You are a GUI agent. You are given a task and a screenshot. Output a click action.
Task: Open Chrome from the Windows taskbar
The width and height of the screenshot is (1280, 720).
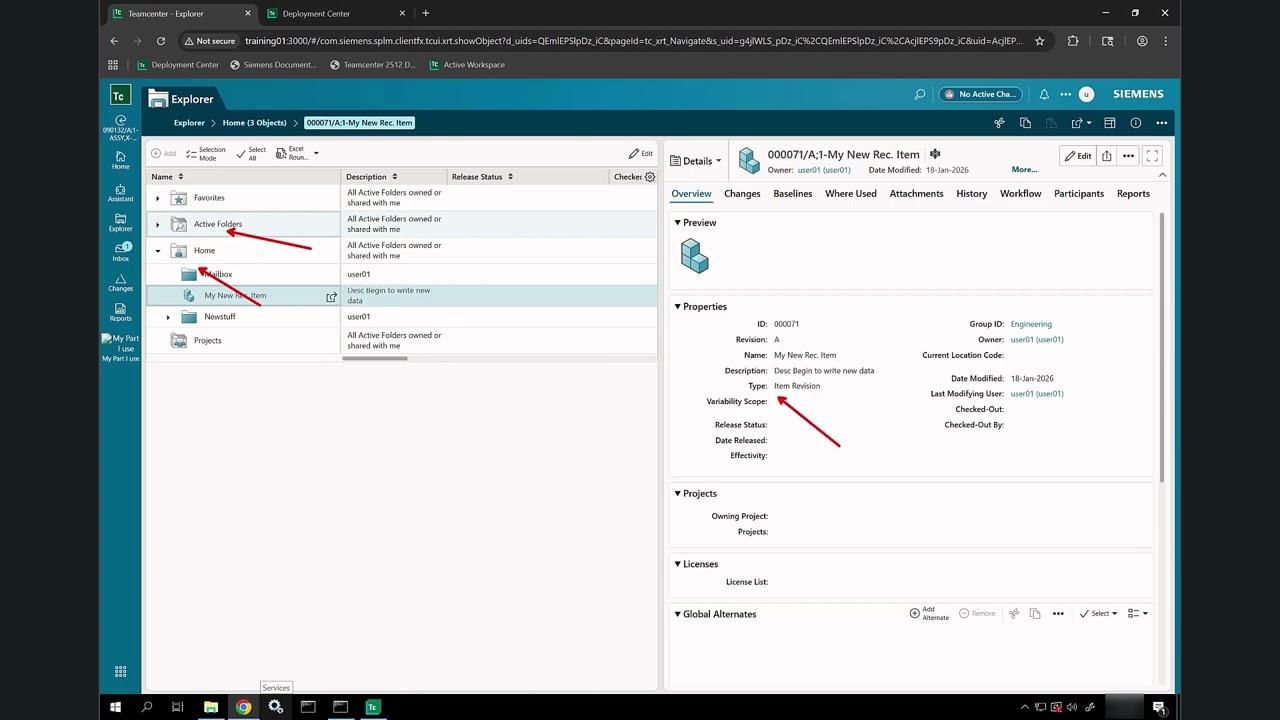tap(243, 707)
